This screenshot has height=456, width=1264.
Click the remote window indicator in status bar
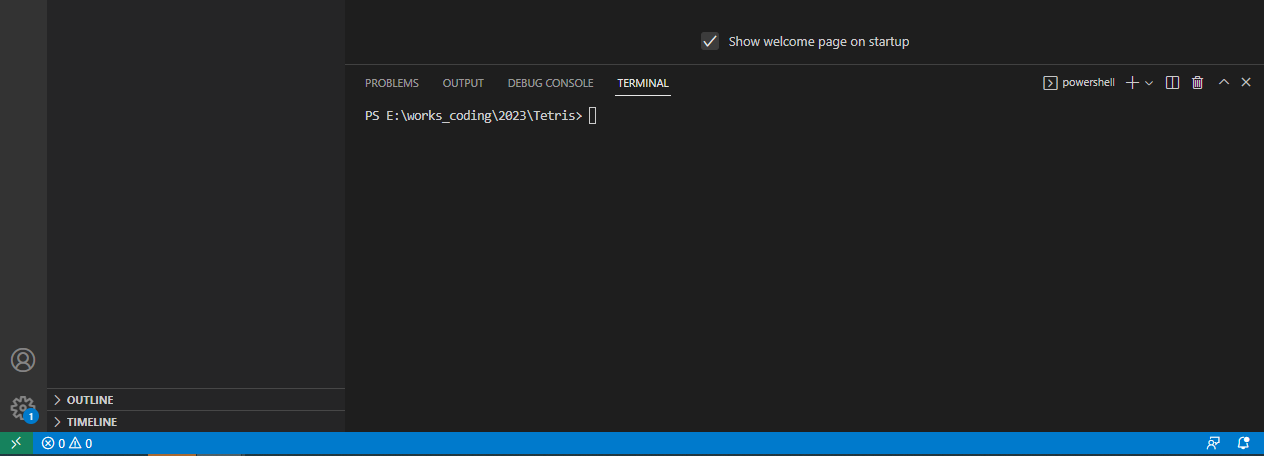16,443
